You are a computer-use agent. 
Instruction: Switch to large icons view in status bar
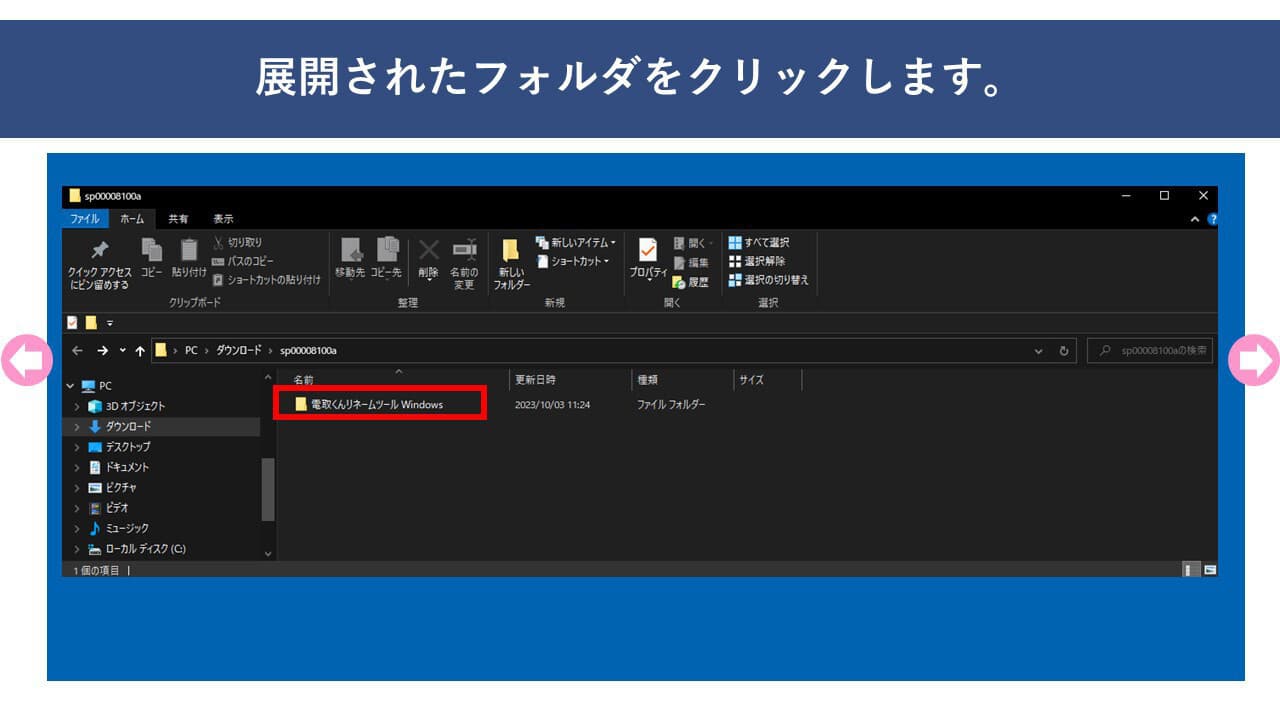(1210, 570)
